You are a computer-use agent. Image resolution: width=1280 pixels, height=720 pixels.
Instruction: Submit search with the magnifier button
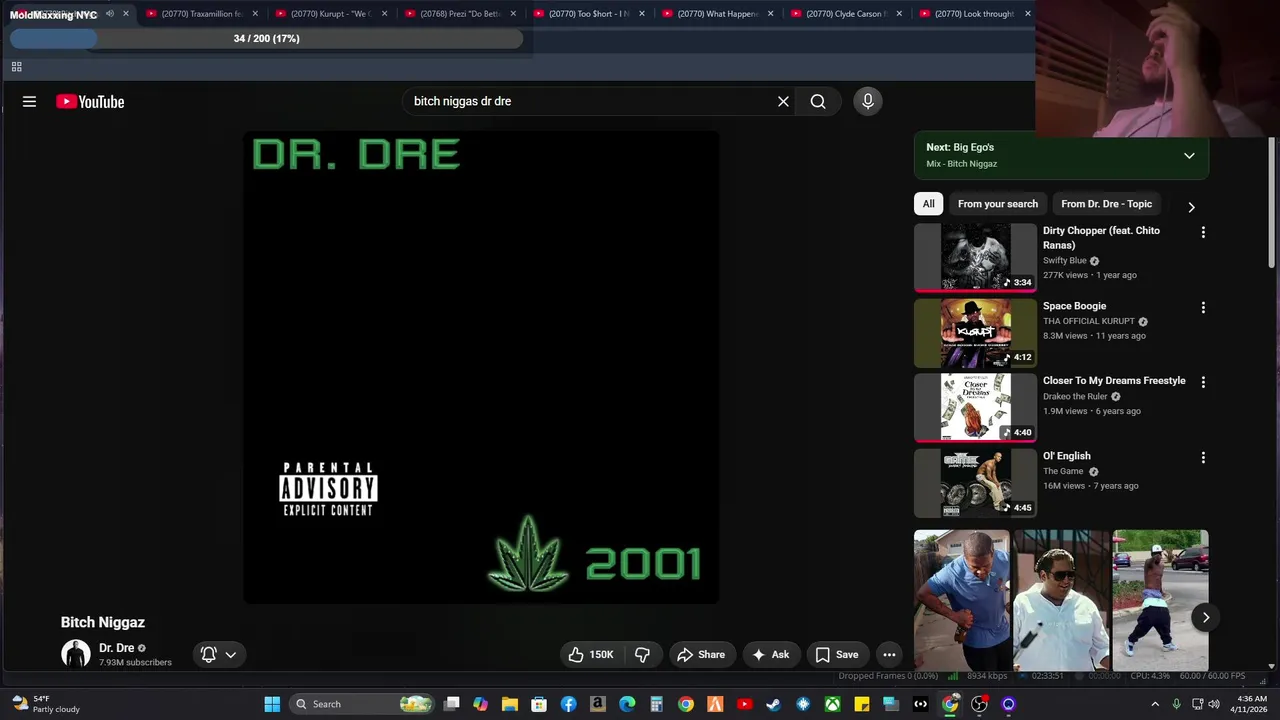[x=818, y=101]
